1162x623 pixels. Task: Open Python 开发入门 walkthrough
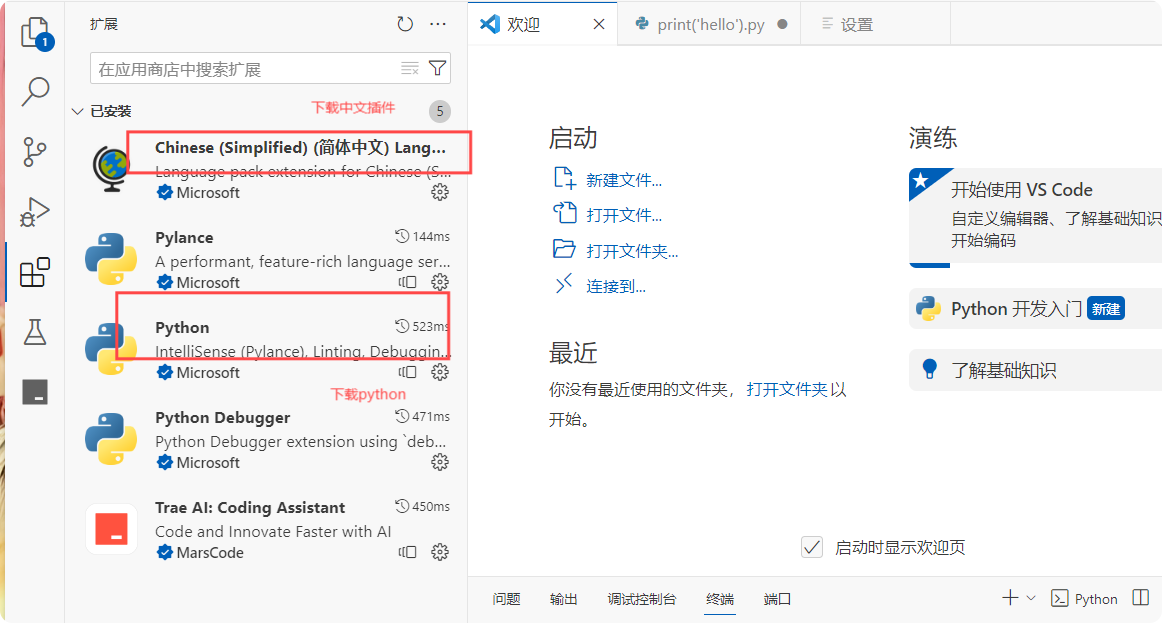coord(1035,308)
